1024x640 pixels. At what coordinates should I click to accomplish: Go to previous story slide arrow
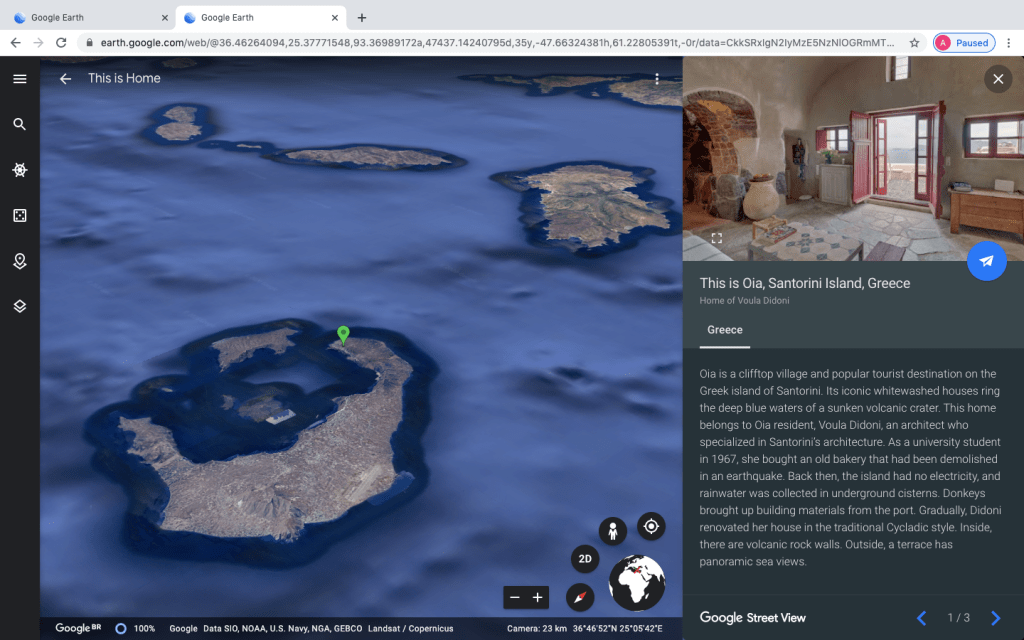tap(922, 618)
